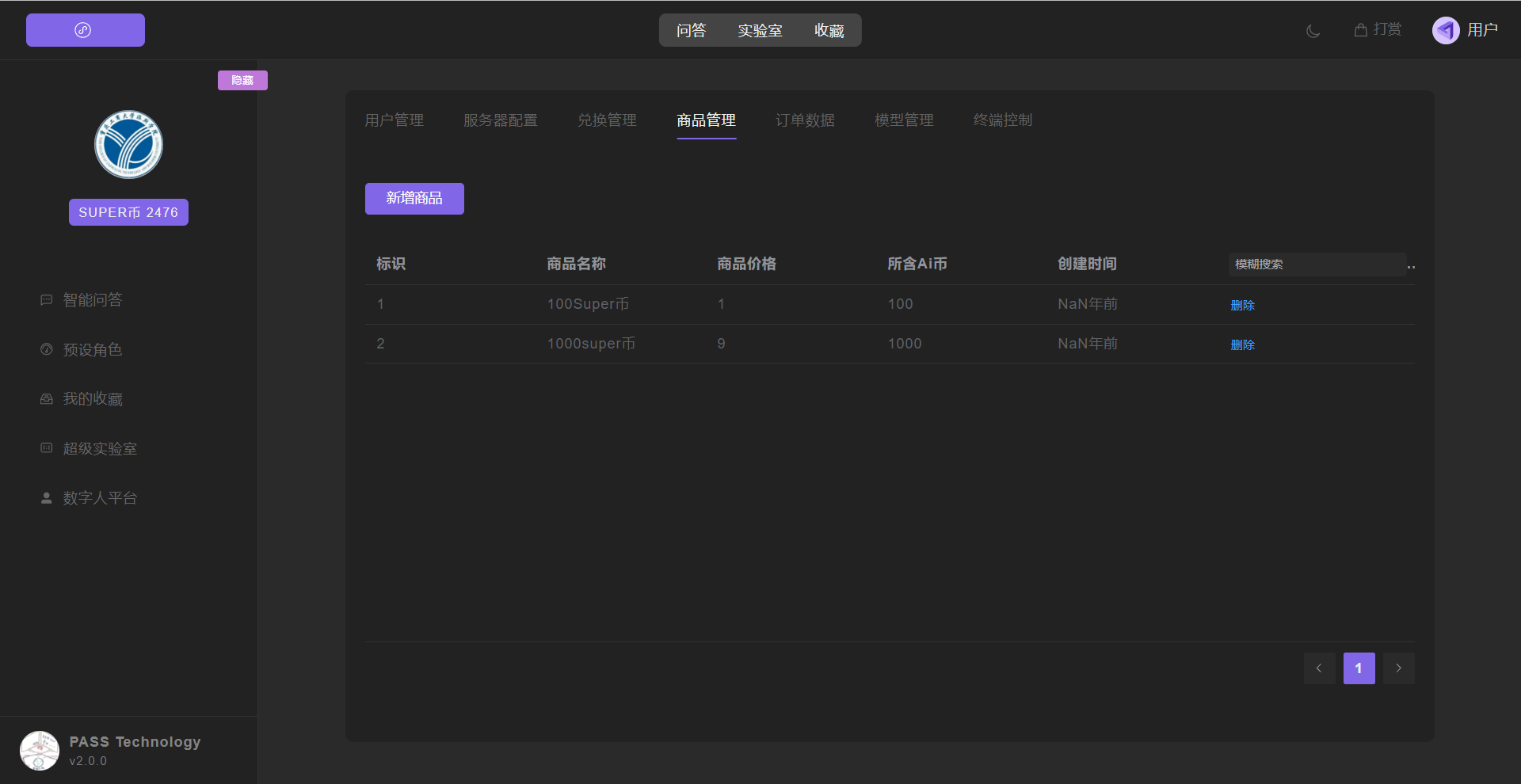This screenshot has width=1521, height=784.
Task: Click the 打赏 bag icon
Action: click(x=1360, y=30)
